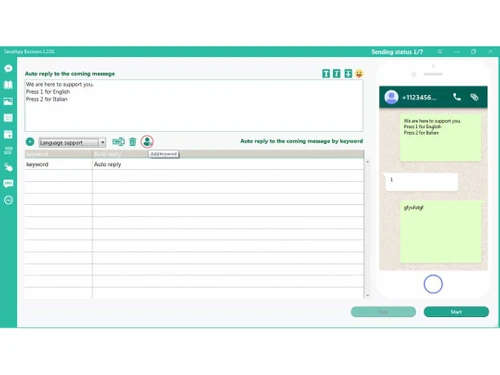Open the list form sidebar icon

pos(8,118)
